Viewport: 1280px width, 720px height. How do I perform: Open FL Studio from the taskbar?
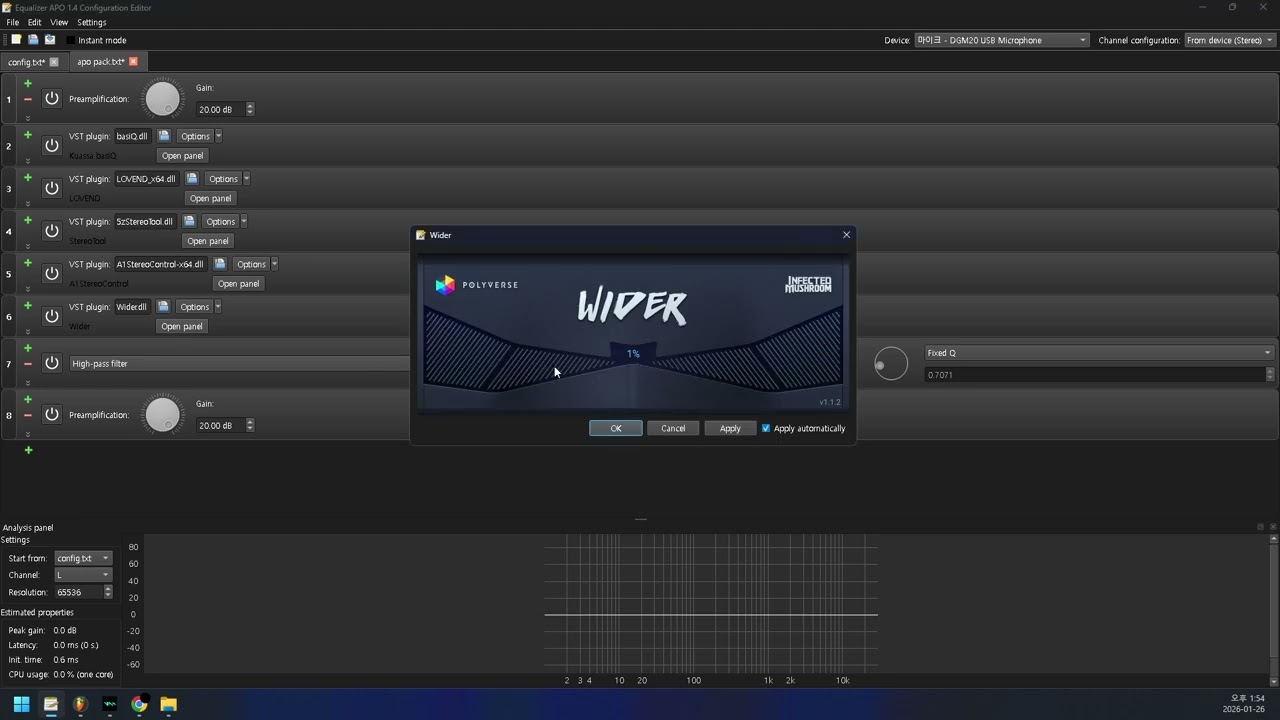(x=80, y=704)
